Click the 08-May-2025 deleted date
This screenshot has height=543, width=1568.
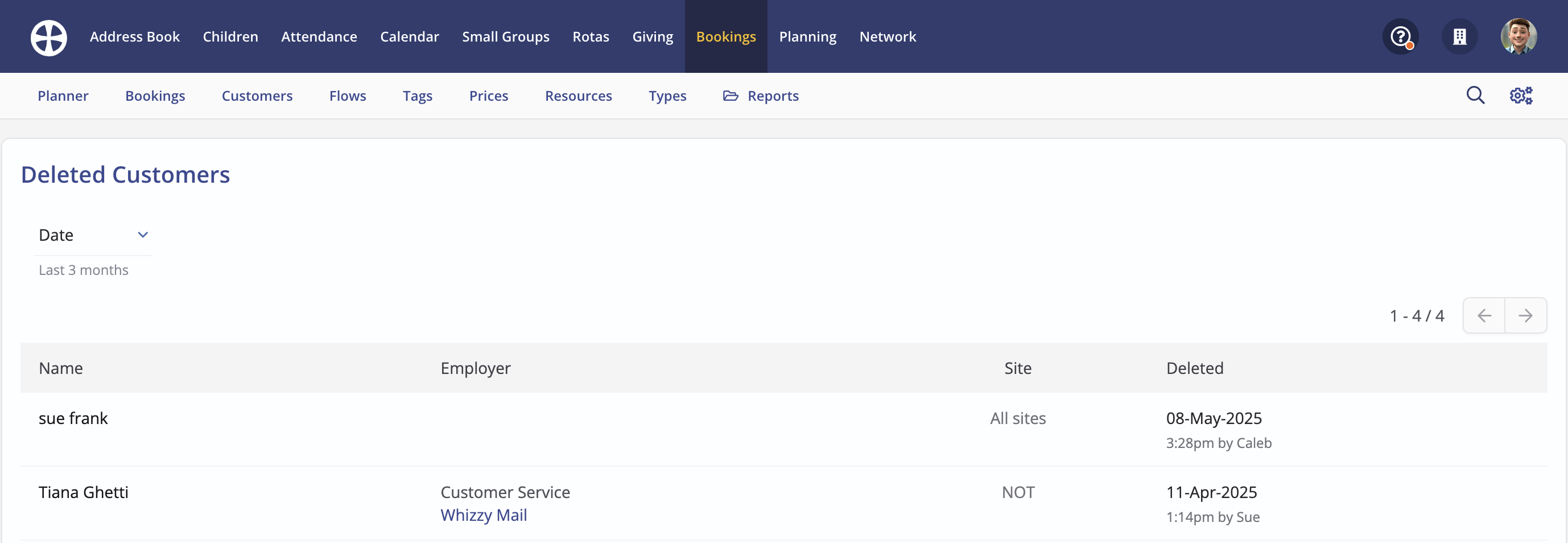(1214, 418)
